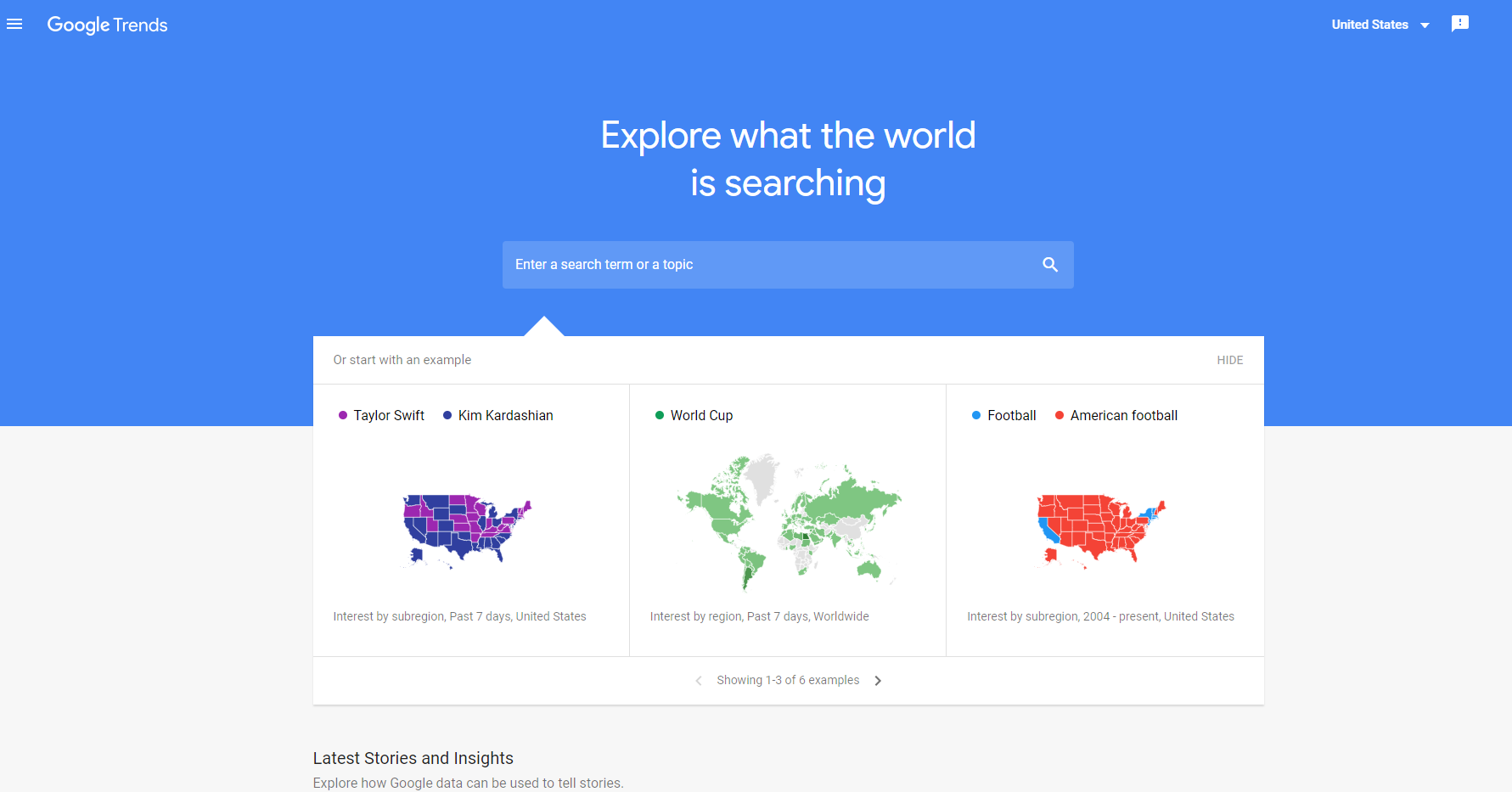Click the American football legend label

(1124, 415)
